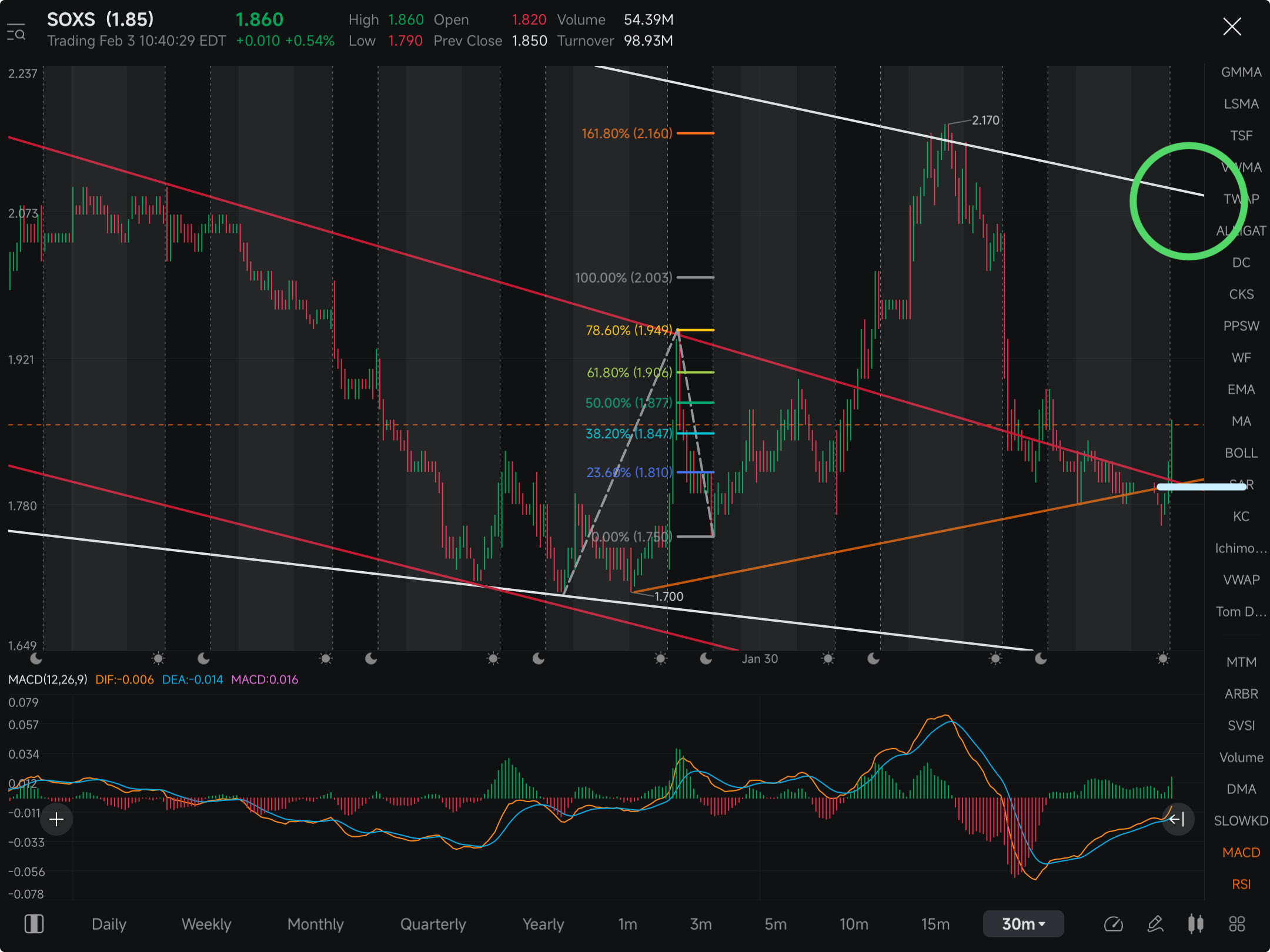
Task: Enable the CKS indicator
Action: (x=1241, y=294)
